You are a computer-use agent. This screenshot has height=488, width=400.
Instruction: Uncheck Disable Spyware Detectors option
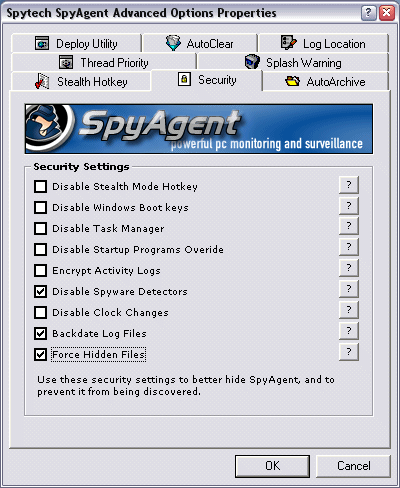(40, 291)
